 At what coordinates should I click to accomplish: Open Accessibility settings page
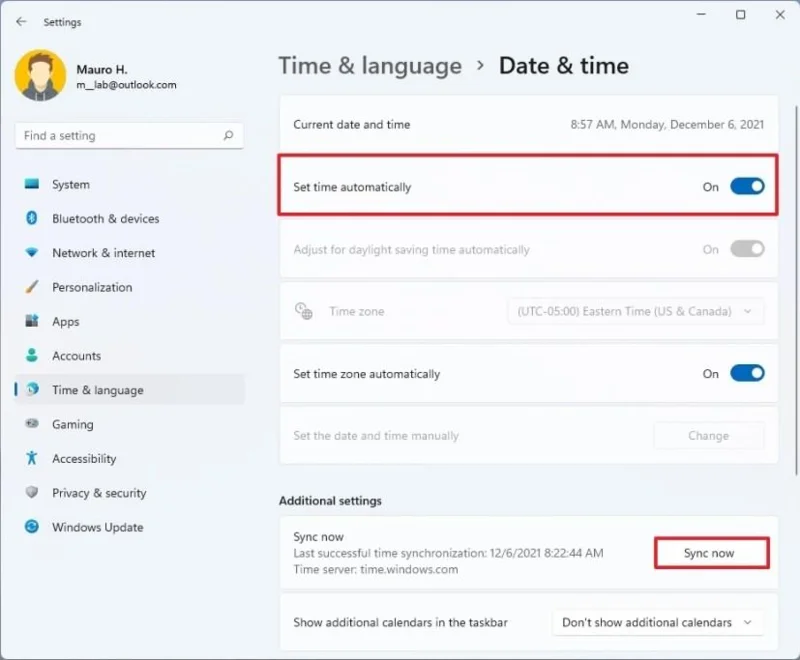tap(129, 458)
